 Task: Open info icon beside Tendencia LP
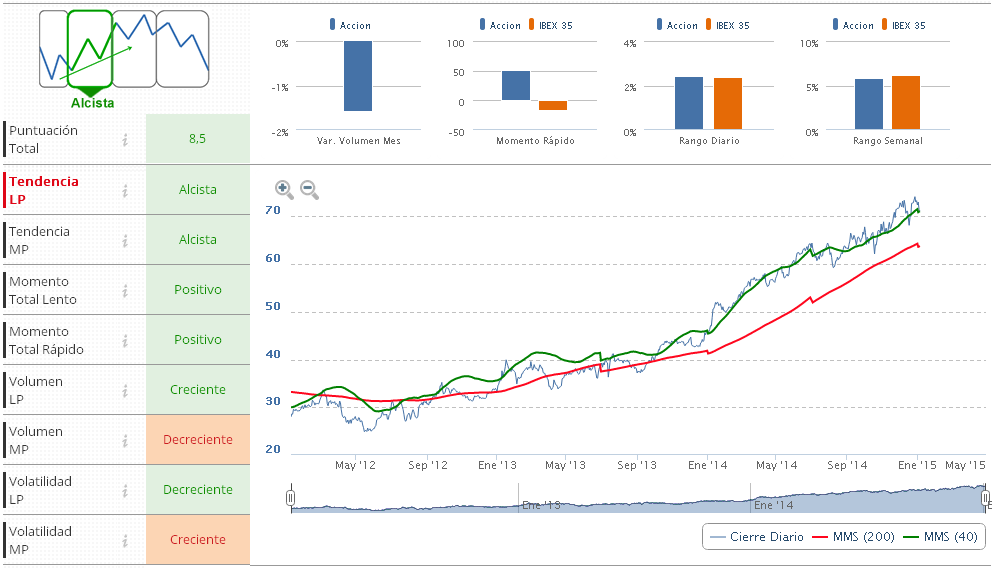pyautogui.click(x=125, y=190)
